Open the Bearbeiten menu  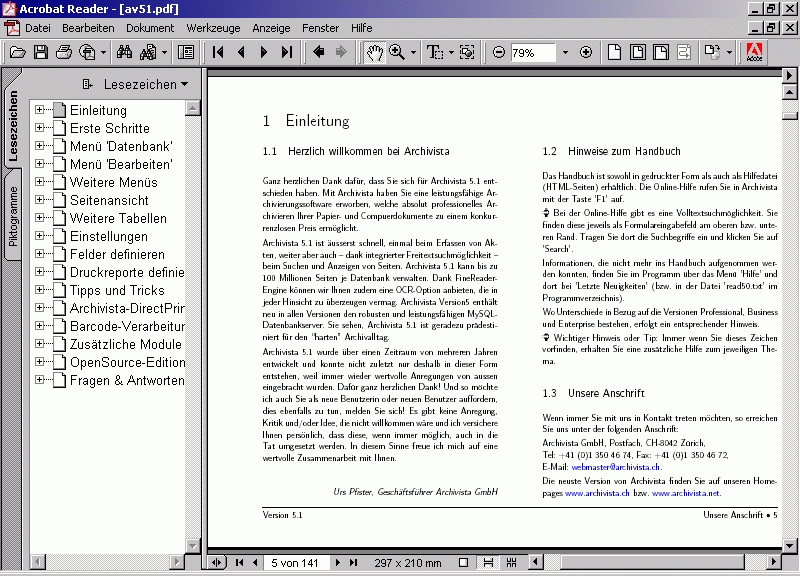click(x=88, y=28)
